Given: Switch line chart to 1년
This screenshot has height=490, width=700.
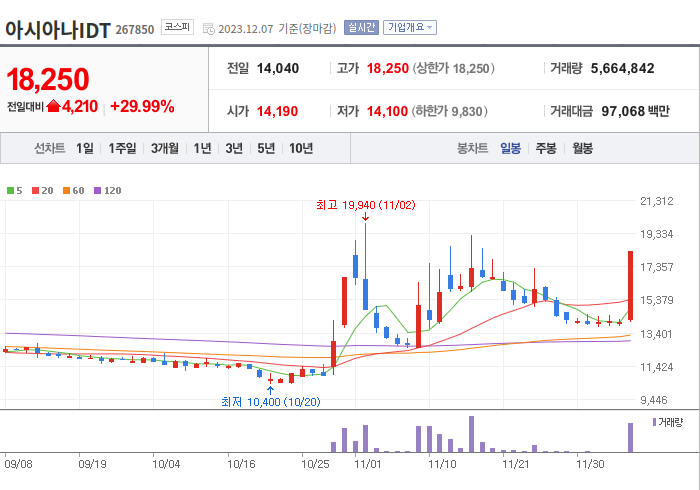Looking at the screenshot, I should point(202,148).
